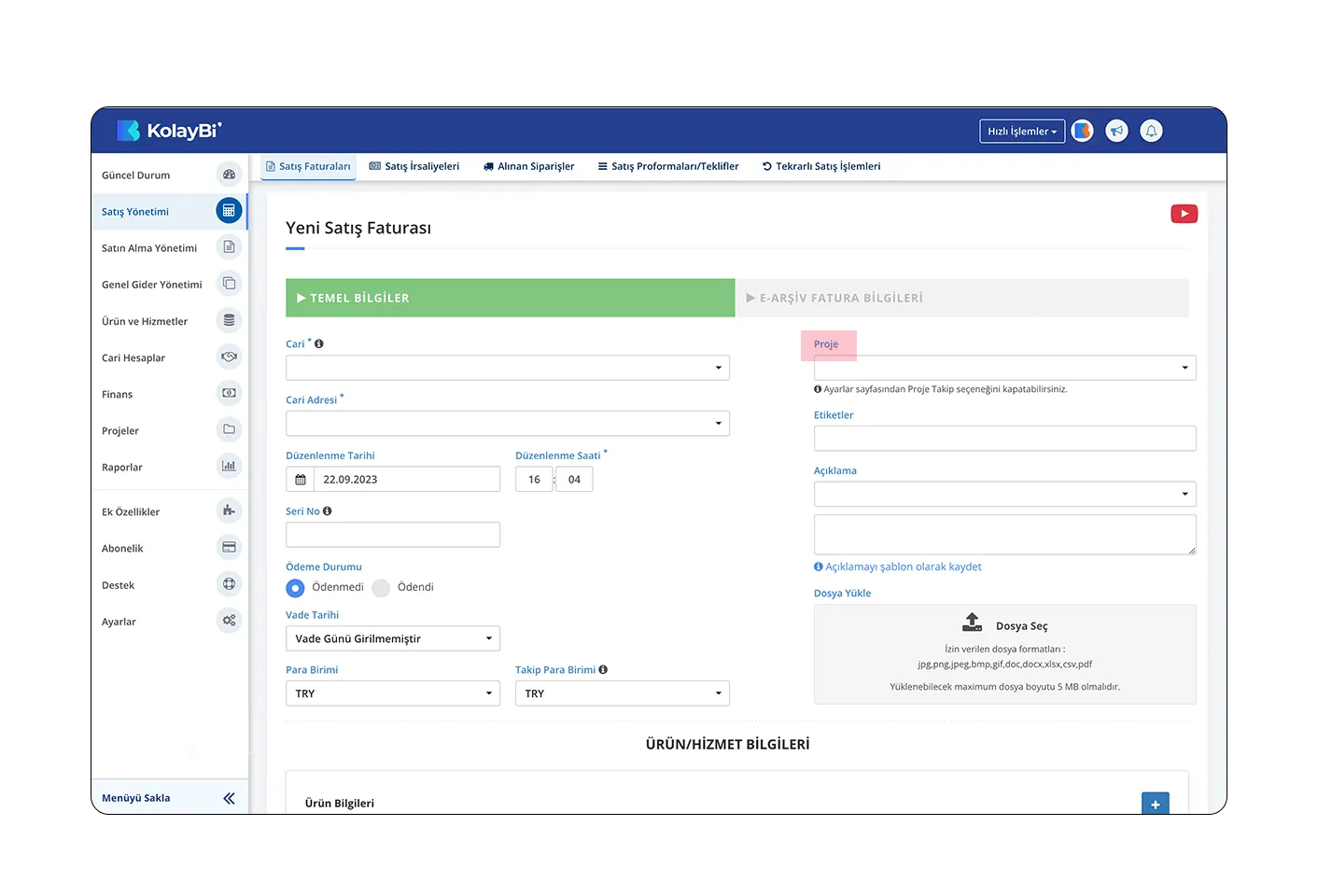The image size is (1318, 896).
Task: Click the Düzenlenme Saati minute field
Action: coord(574,480)
